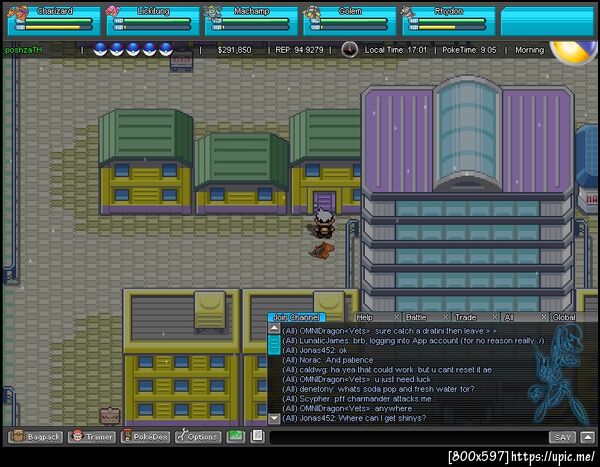Click the first Pokeball indicator
Screen dimensions: 600x467
[x=100, y=50]
